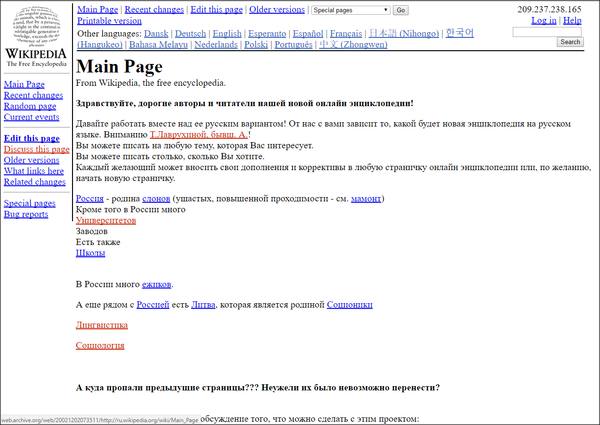The image size is (600, 425).
Task: Open Older versions in top bar
Action: pos(277,10)
